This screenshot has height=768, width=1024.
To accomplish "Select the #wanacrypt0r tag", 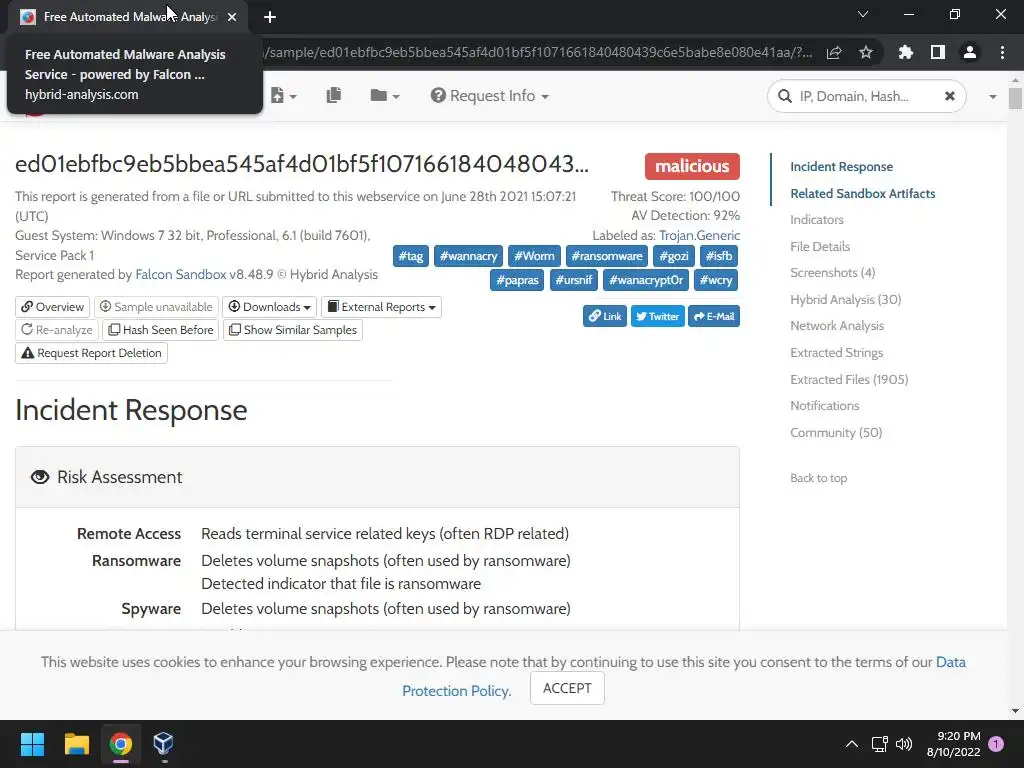I will (646, 280).
